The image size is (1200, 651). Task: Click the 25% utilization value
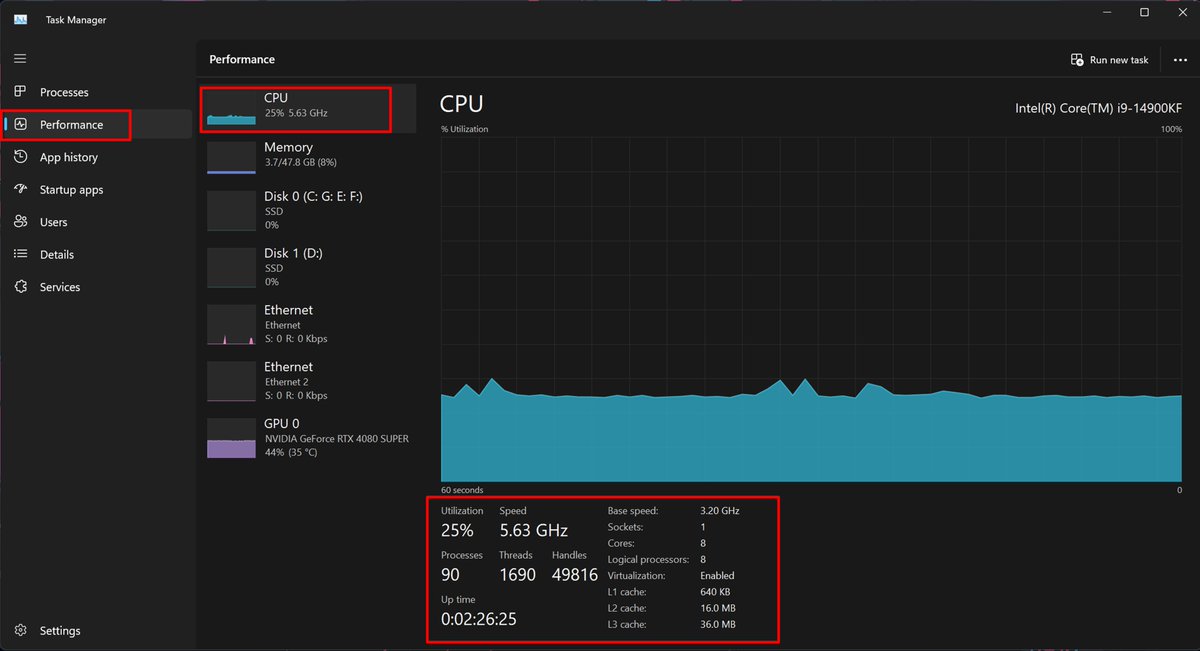point(457,531)
